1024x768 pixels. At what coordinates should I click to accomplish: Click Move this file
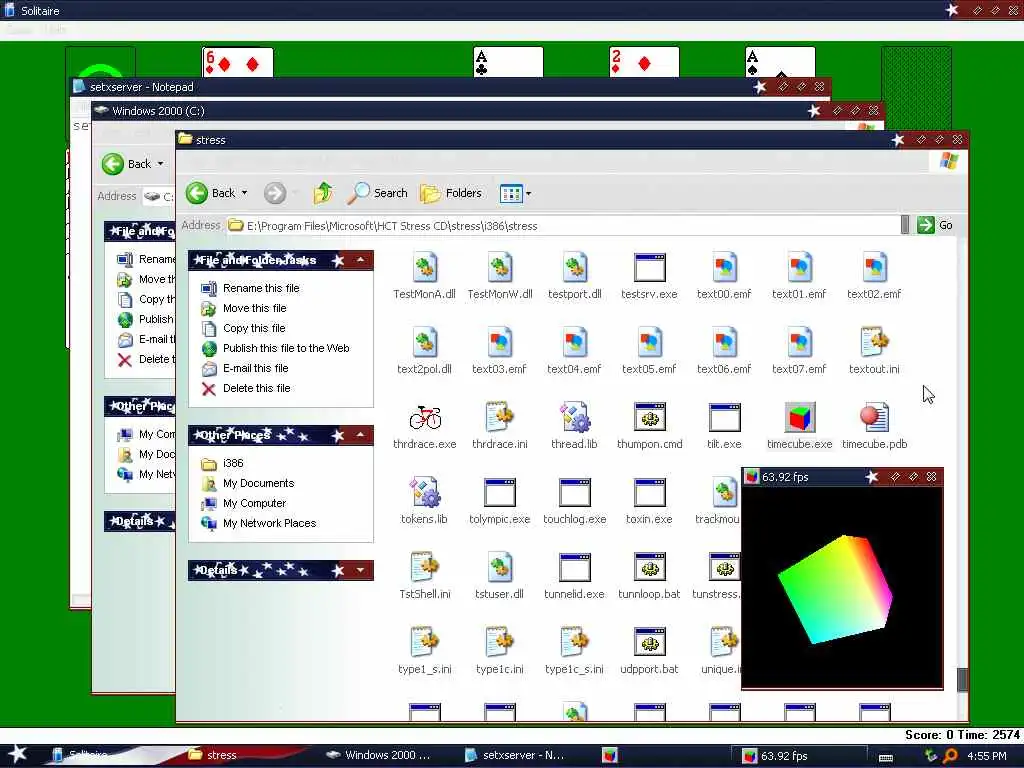(x=255, y=308)
